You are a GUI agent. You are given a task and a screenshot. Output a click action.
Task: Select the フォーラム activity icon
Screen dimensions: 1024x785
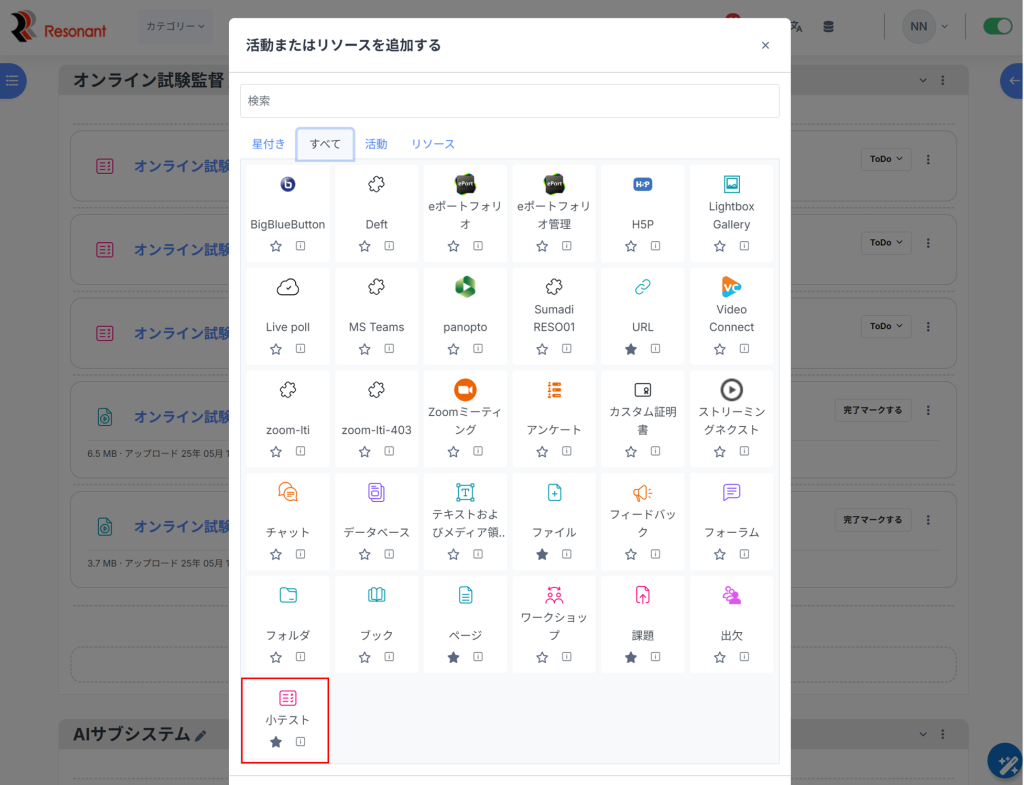point(731,492)
